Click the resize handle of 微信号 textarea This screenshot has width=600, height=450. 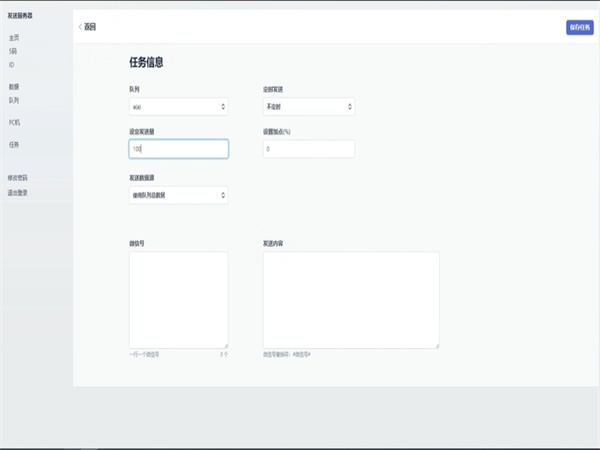pyautogui.click(x=225, y=345)
